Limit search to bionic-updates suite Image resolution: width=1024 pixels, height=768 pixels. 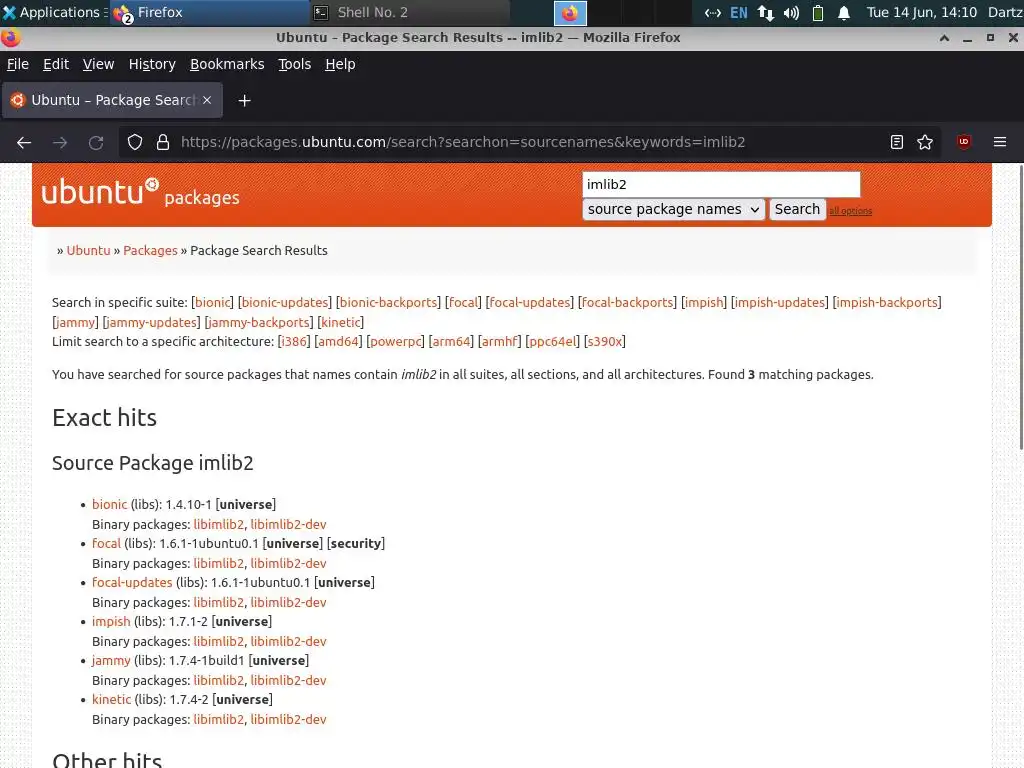285,303
